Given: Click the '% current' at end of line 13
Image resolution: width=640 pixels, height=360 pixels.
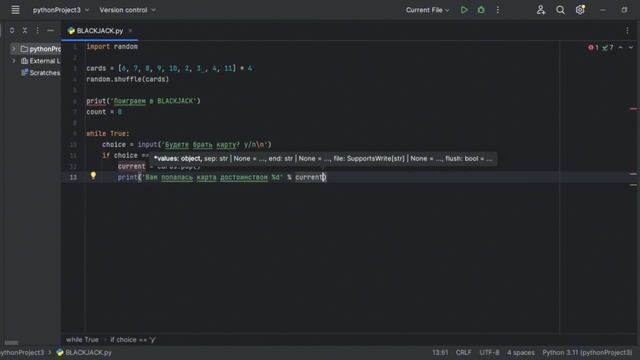Looking at the screenshot, I should pyautogui.click(x=305, y=177).
